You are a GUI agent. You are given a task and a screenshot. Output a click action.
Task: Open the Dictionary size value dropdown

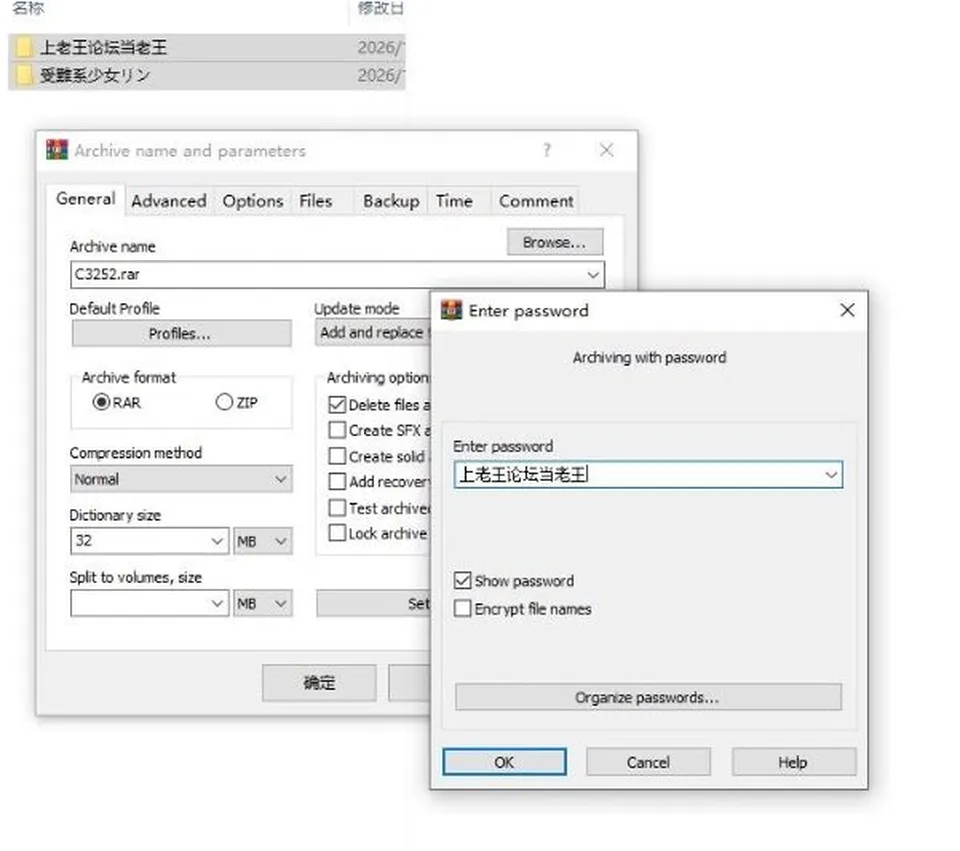tap(216, 541)
